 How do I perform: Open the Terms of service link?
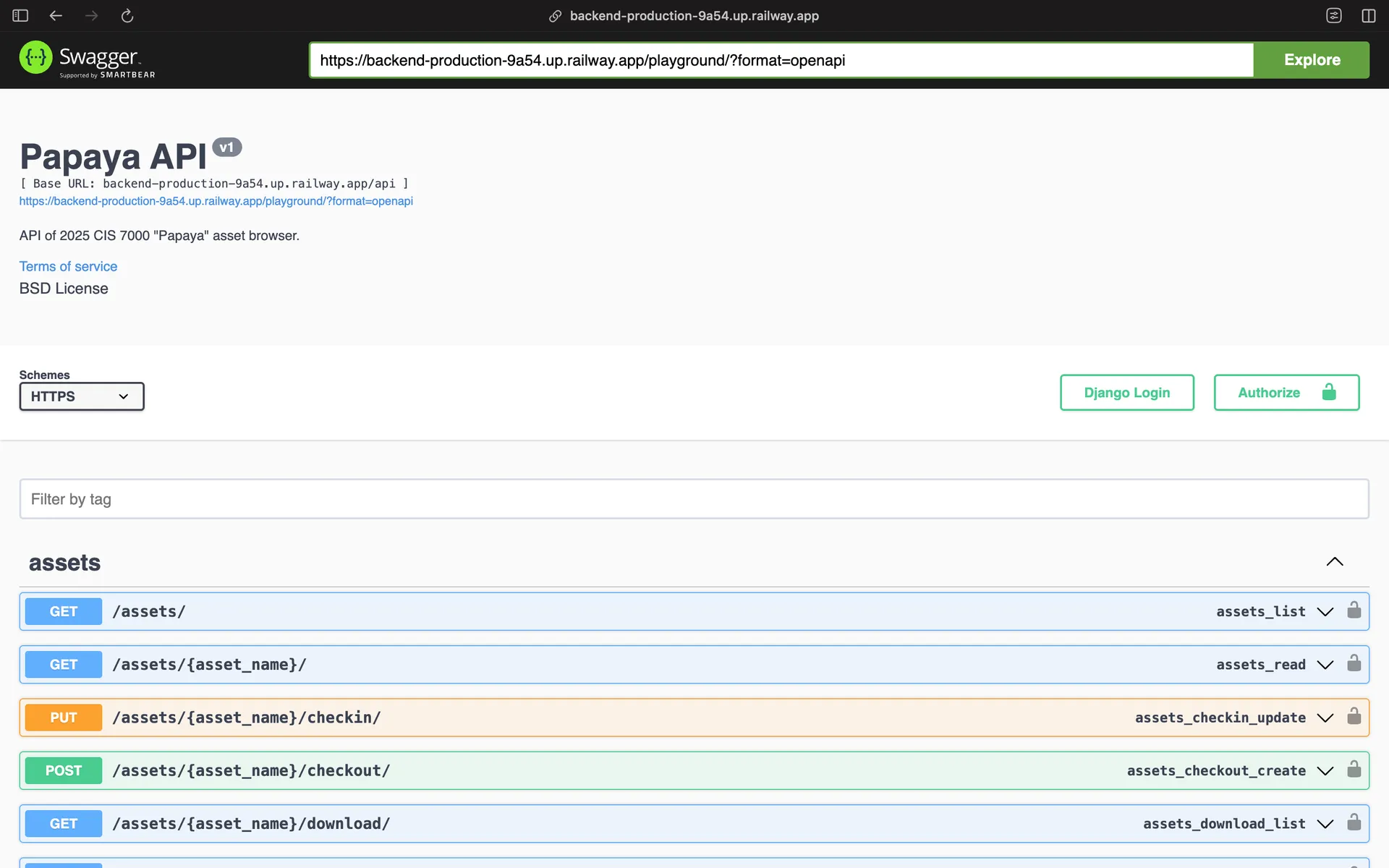point(68,267)
